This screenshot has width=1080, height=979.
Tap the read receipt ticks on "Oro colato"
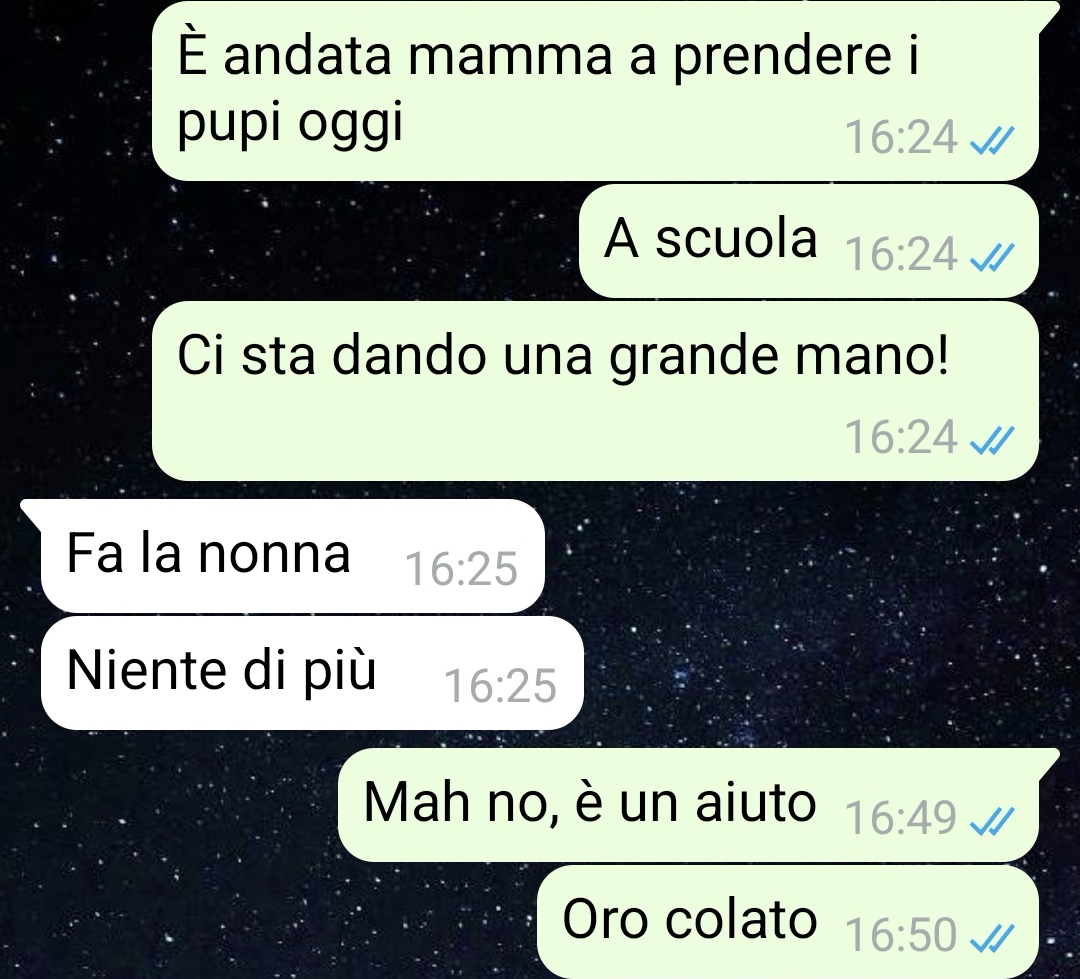point(991,937)
